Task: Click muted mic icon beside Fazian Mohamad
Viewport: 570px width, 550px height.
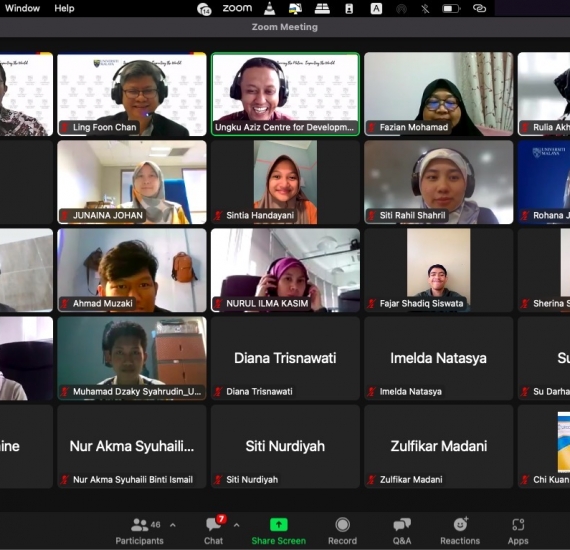Action: (x=372, y=127)
